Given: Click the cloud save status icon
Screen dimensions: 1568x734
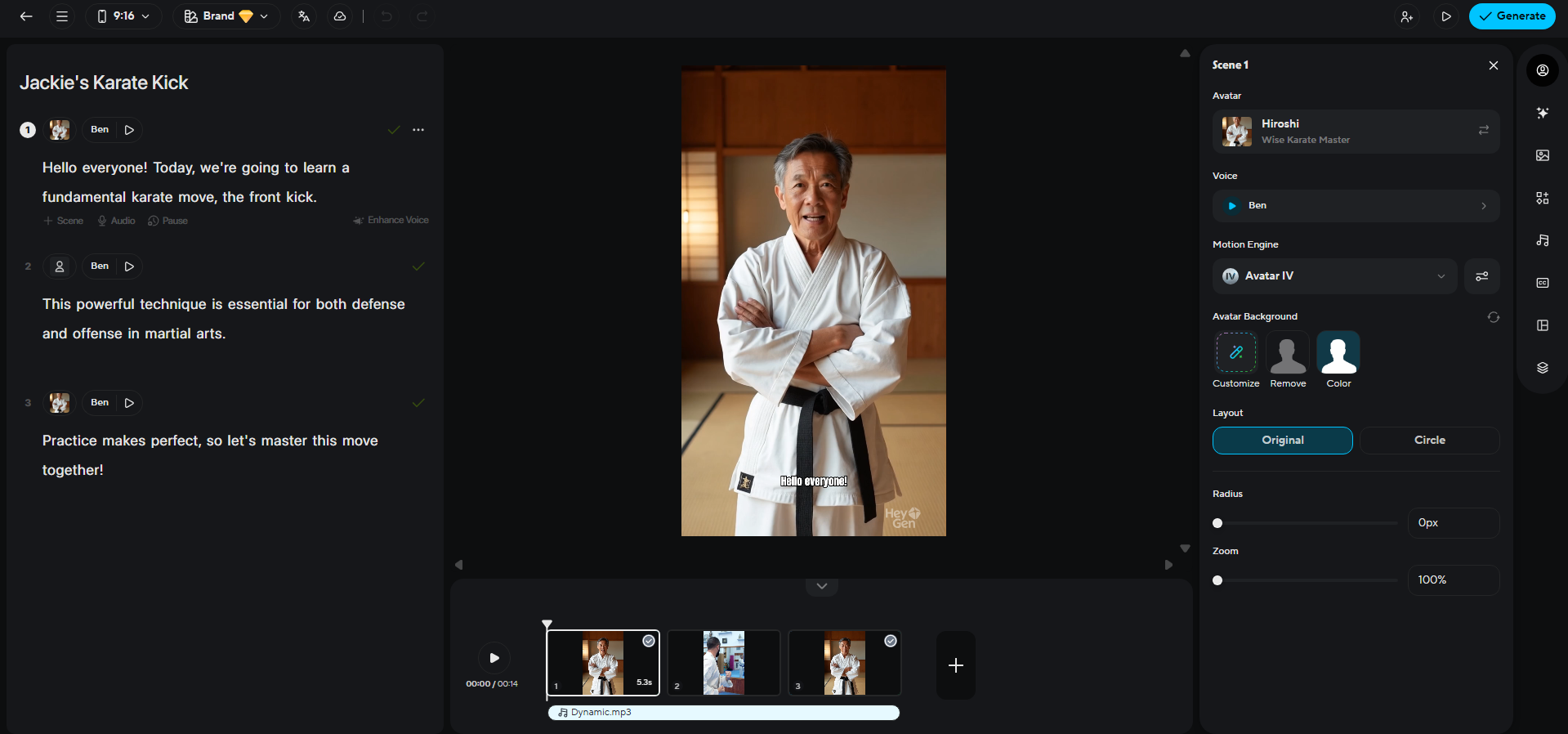Looking at the screenshot, I should [x=340, y=16].
